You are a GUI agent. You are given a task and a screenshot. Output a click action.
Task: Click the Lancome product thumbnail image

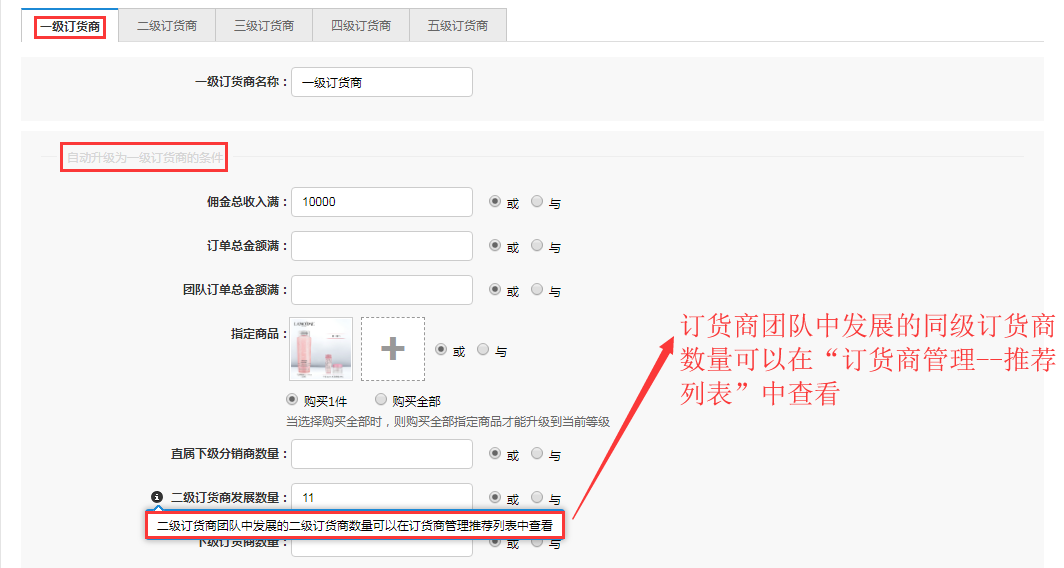321,349
